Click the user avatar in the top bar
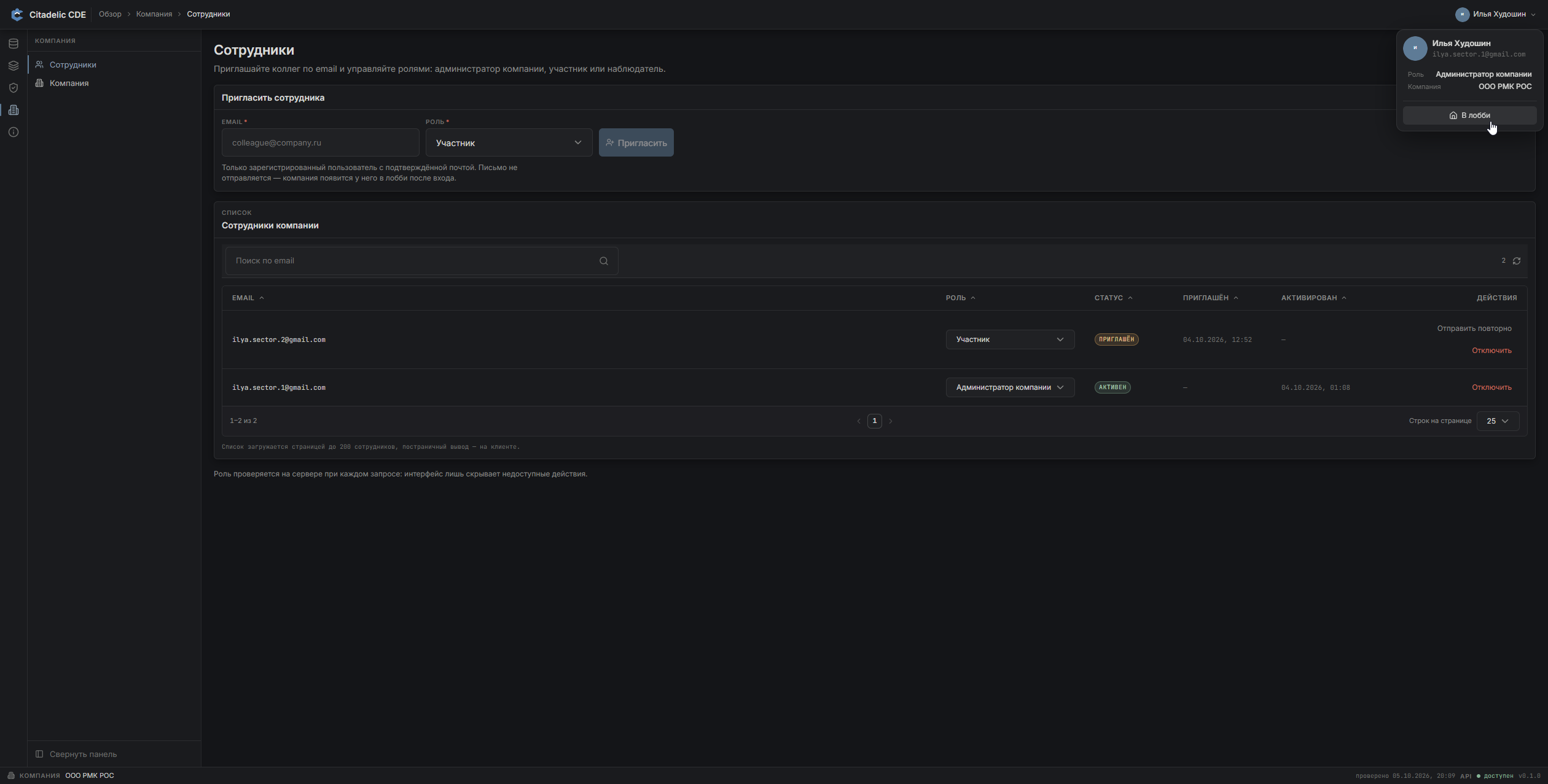Viewport: 1548px width, 784px height. pyautogui.click(x=1462, y=14)
